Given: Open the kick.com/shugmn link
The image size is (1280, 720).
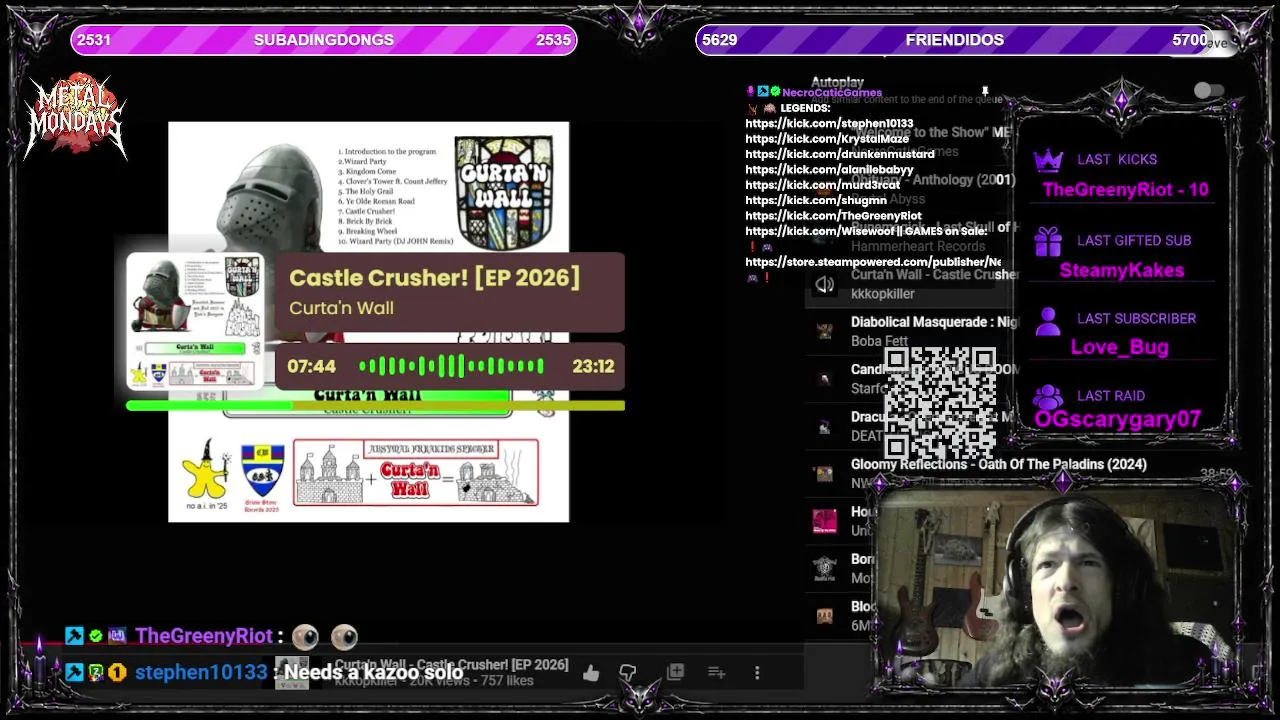Looking at the screenshot, I should pyautogui.click(x=816, y=200).
